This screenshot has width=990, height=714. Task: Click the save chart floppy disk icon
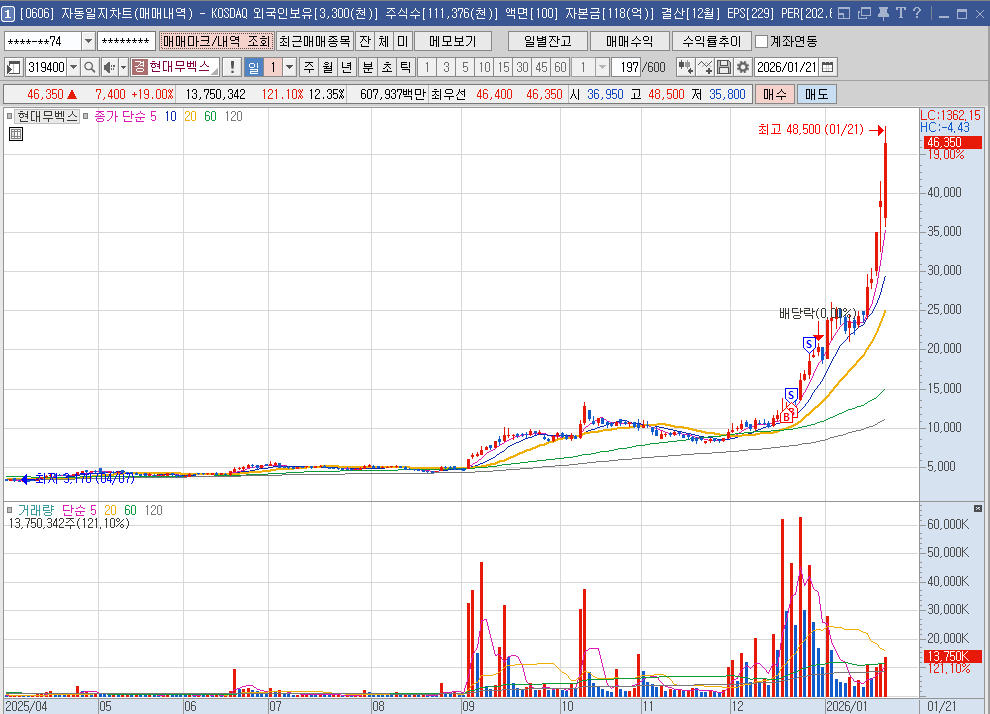click(724, 67)
